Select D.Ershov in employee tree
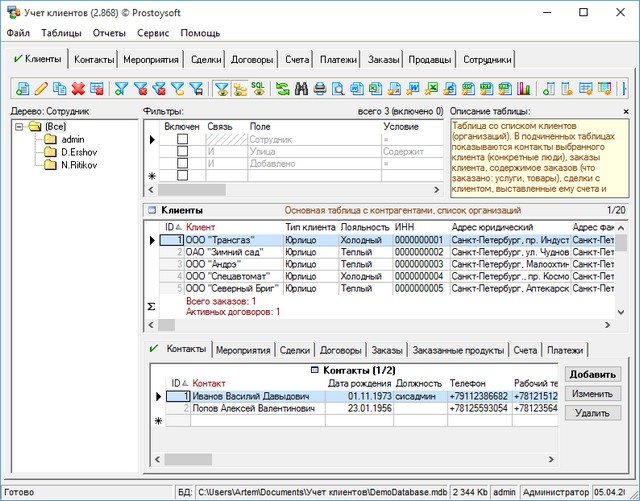 point(79,151)
